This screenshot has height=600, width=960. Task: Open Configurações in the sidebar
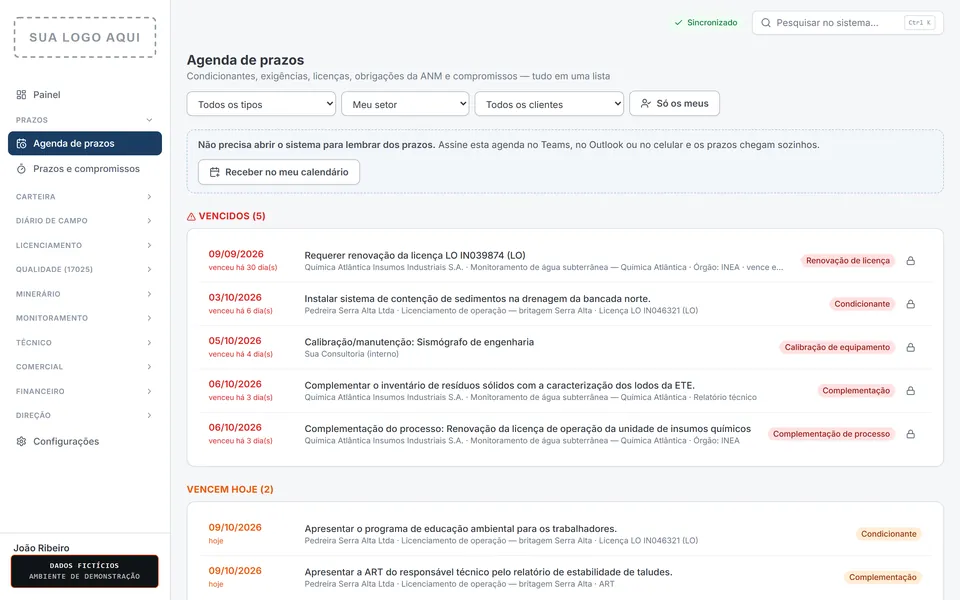pyautogui.click(x=84, y=441)
